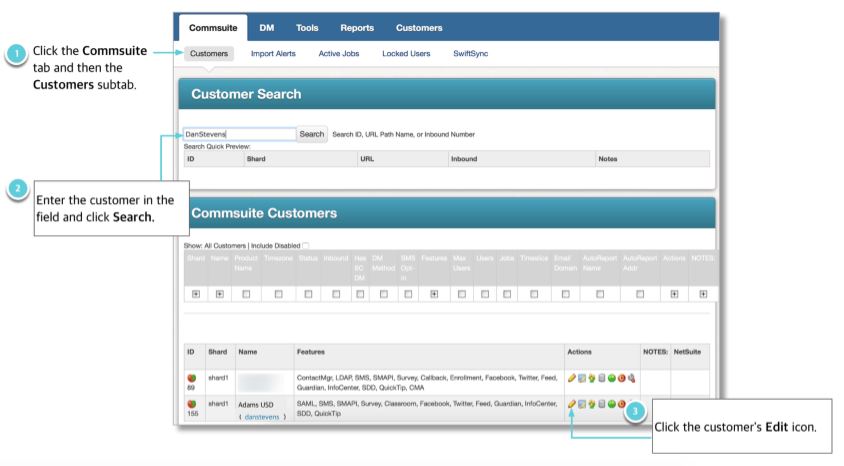Click the last Actions icon for customer 89
Image resolution: width=844 pixels, height=466 pixels.
point(632,377)
